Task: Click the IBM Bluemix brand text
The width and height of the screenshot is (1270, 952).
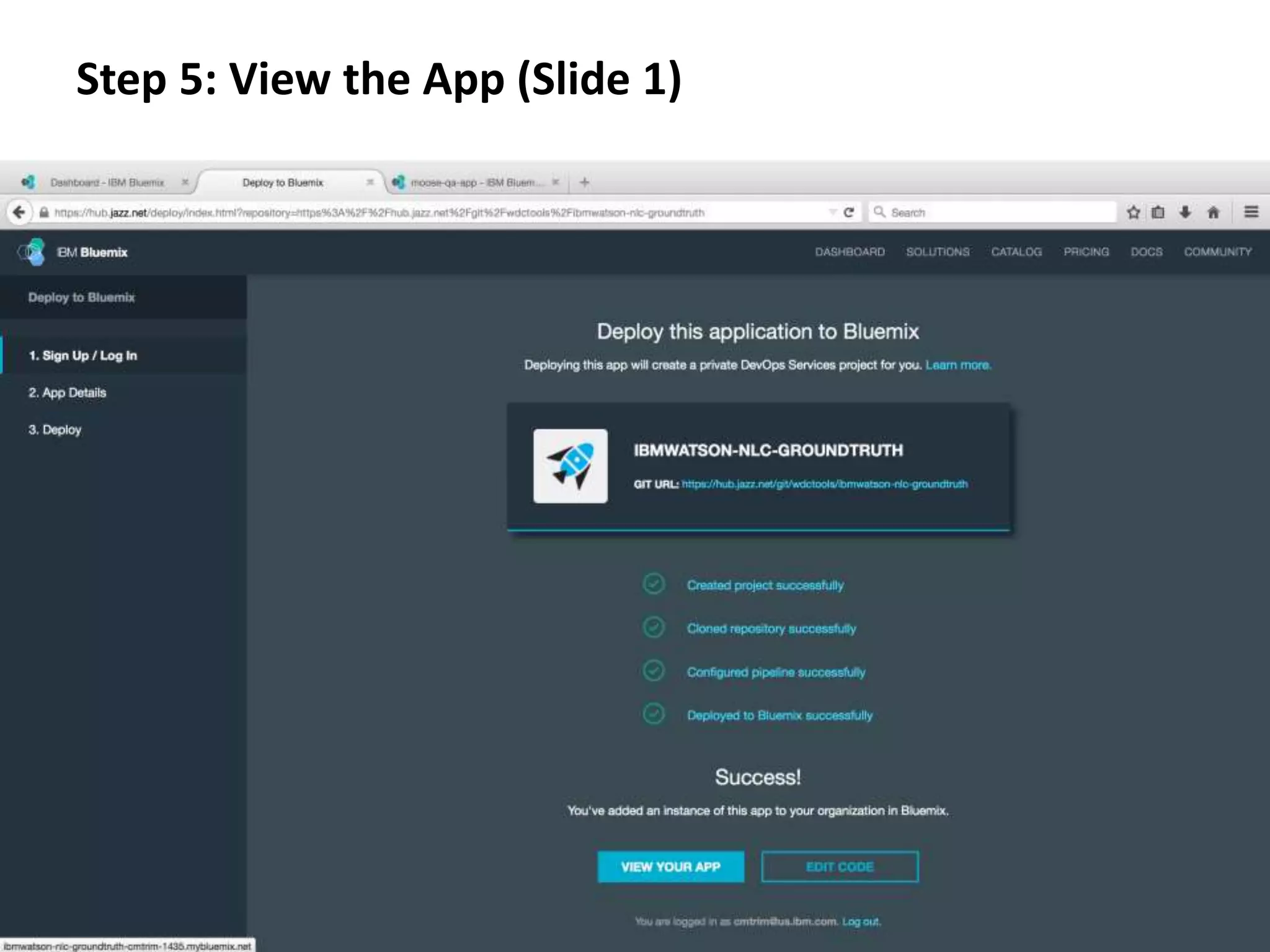Action: 92,252
